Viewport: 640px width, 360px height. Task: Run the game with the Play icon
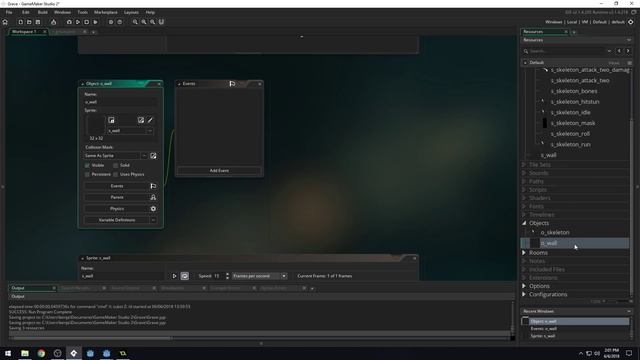78,22
